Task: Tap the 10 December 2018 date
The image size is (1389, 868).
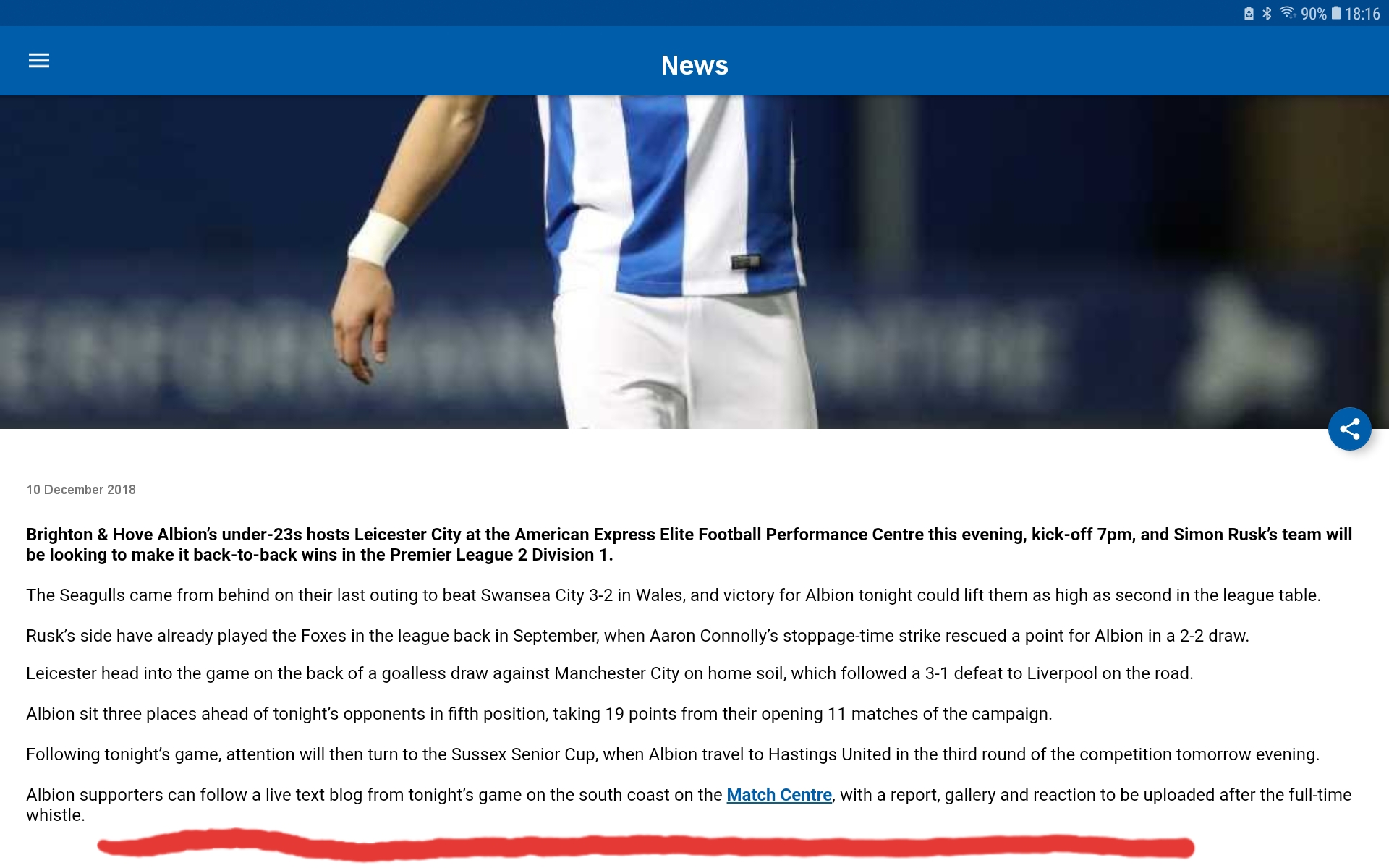Action: tap(81, 490)
